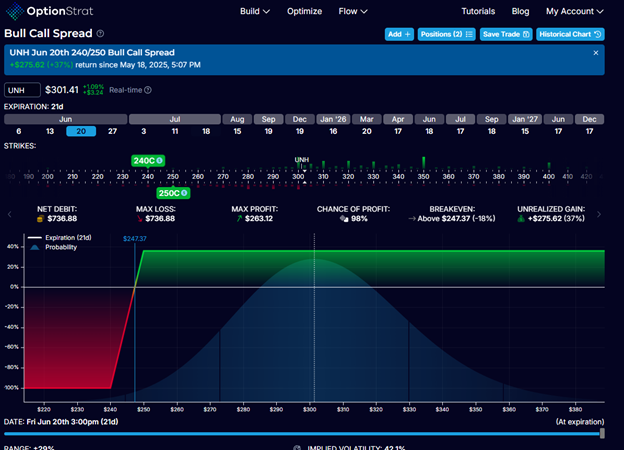Click the Add button

[399, 34]
